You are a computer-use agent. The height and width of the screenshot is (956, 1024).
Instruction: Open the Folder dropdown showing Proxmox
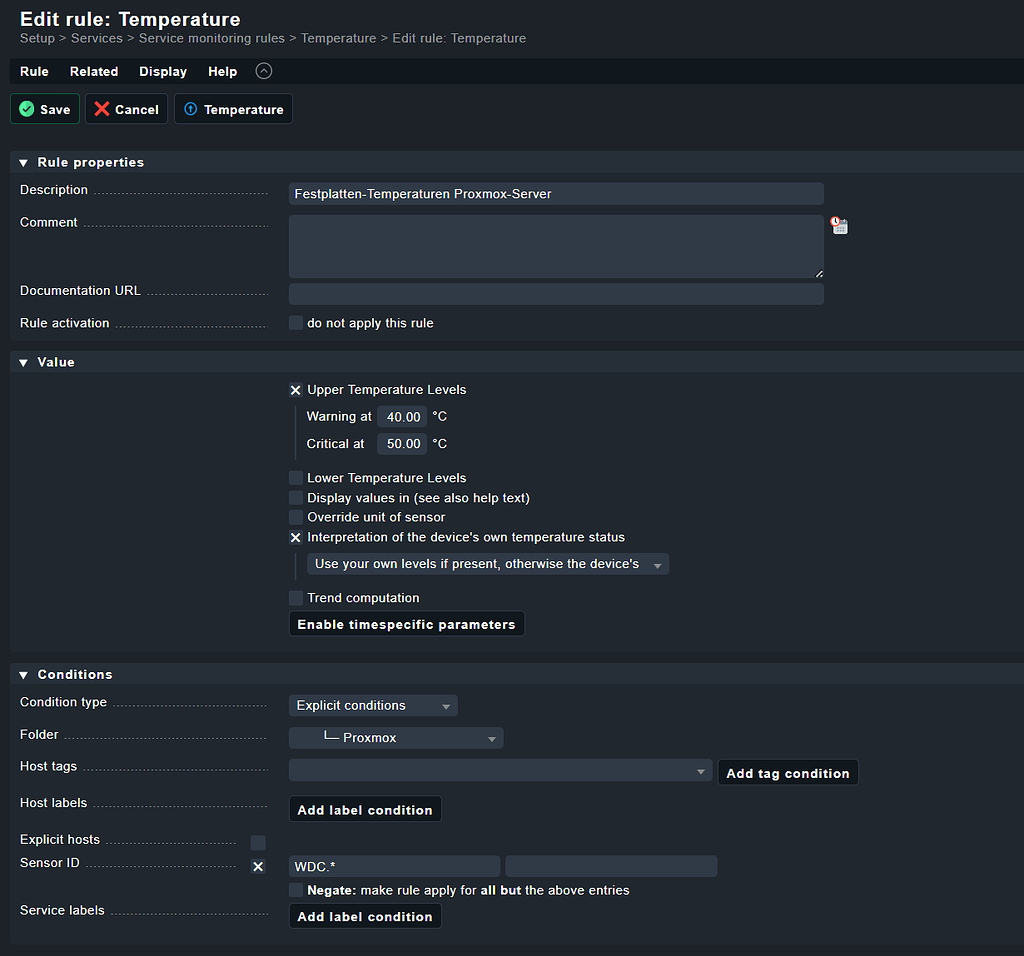[x=396, y=738]
